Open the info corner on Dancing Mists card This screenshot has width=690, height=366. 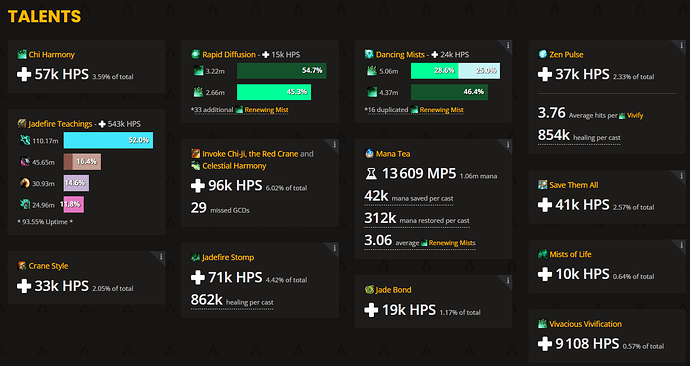507,45
